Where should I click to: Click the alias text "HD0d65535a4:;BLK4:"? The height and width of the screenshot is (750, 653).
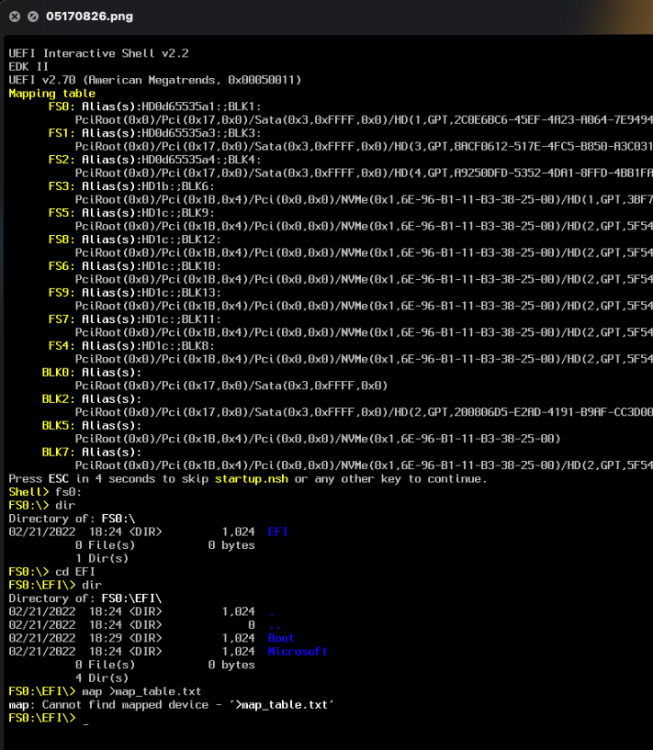(201, 159)
